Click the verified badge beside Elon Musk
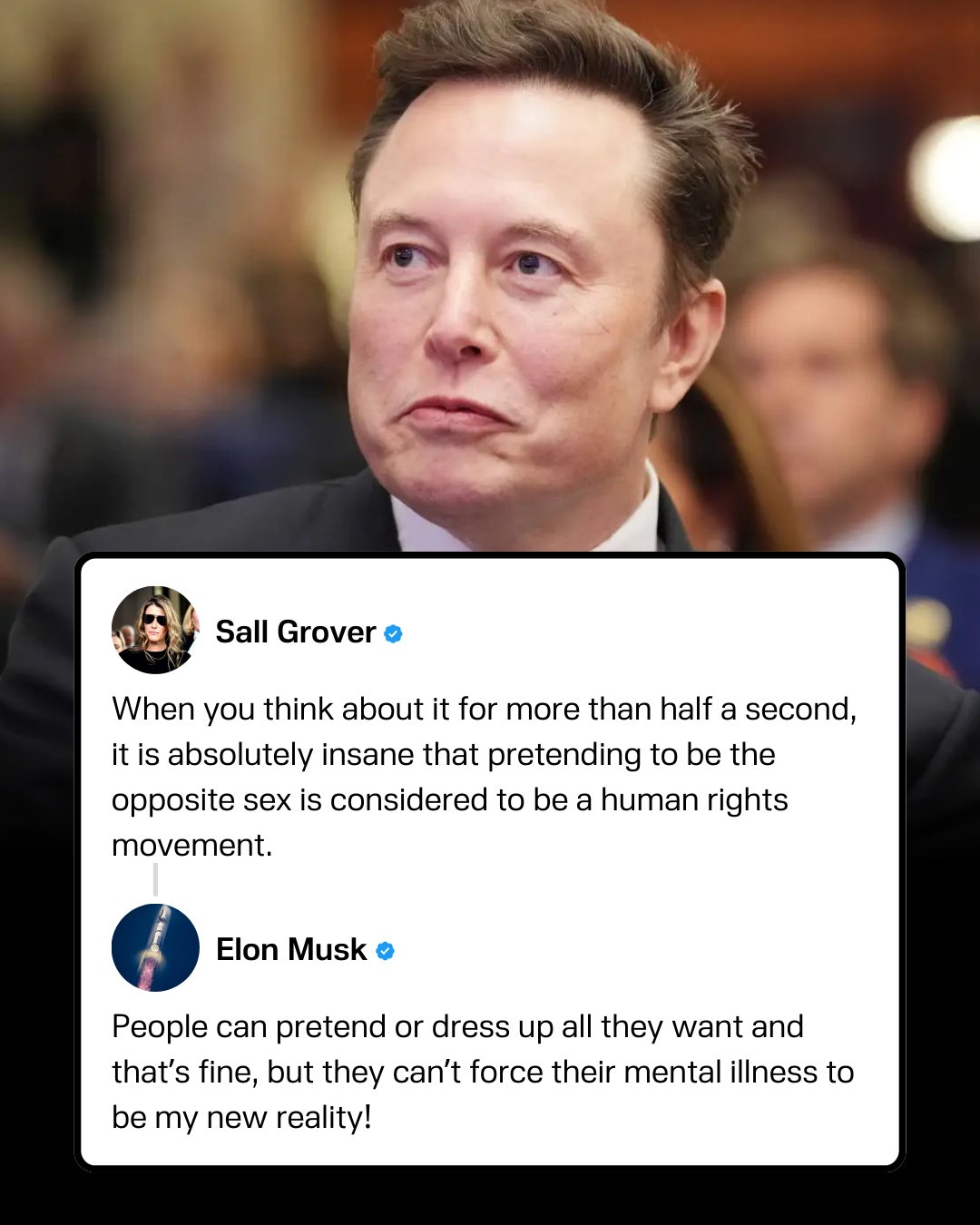The height and width of the screenshot is (1225, 980). pyautogui.click(x=385, y=951)
